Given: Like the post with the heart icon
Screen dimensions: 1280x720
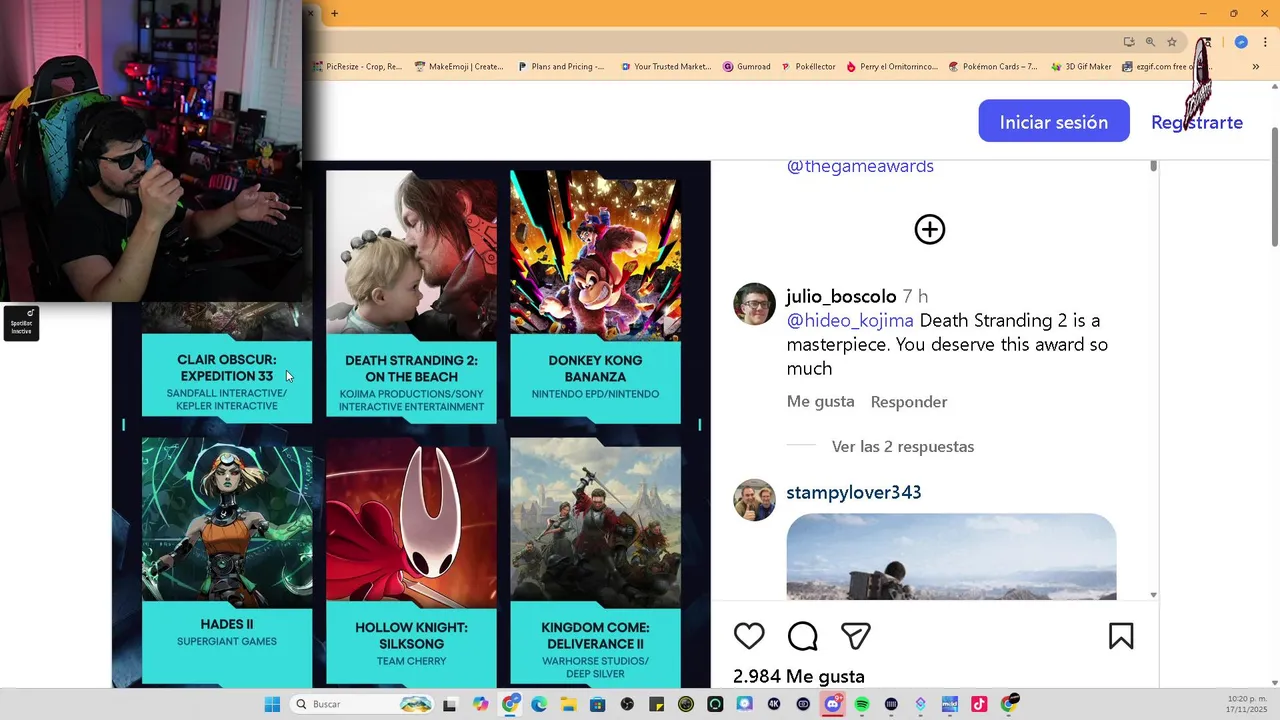Looking at the screenshot, I should point(749,636).
